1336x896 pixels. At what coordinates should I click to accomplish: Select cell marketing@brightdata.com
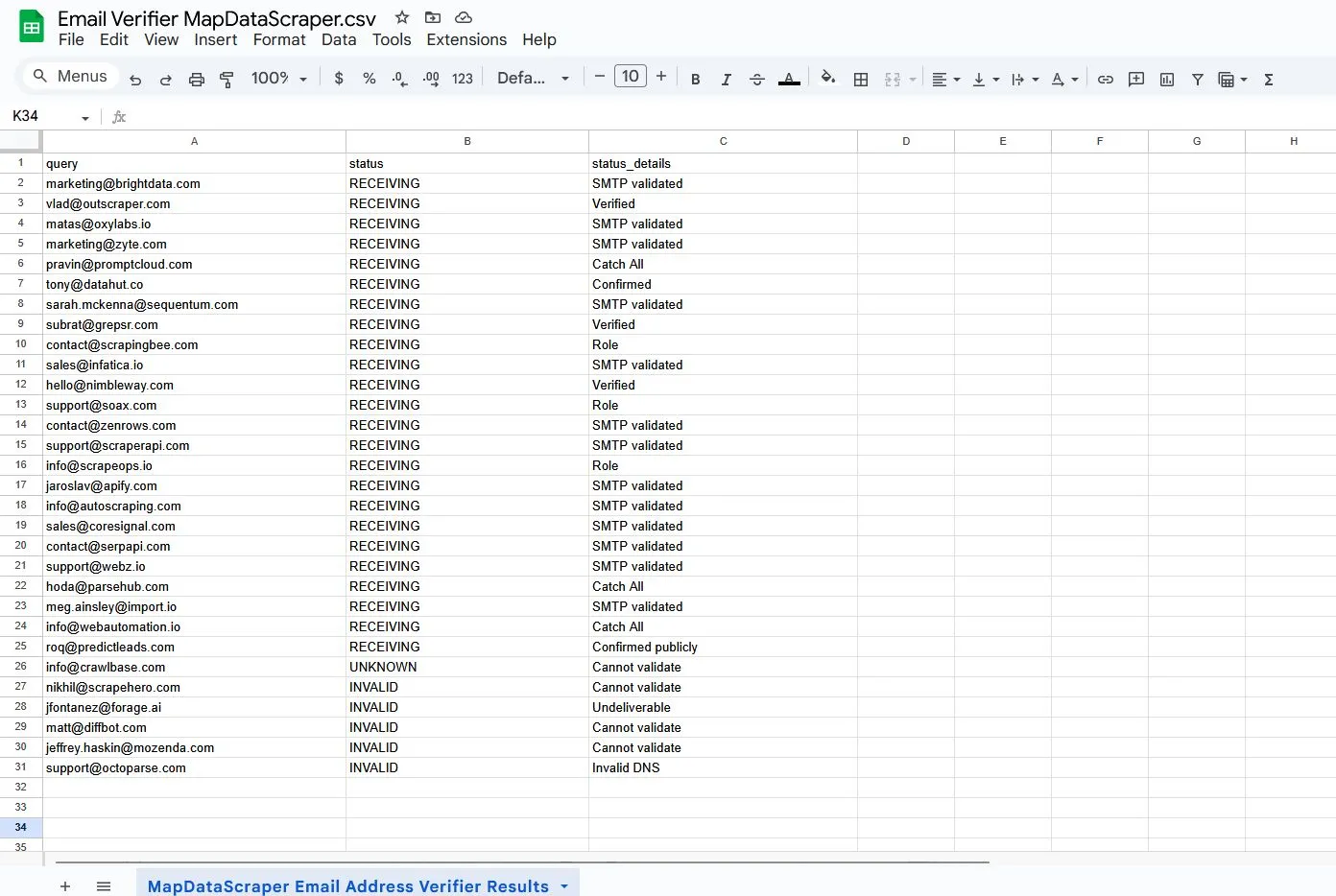coord(194,183)
